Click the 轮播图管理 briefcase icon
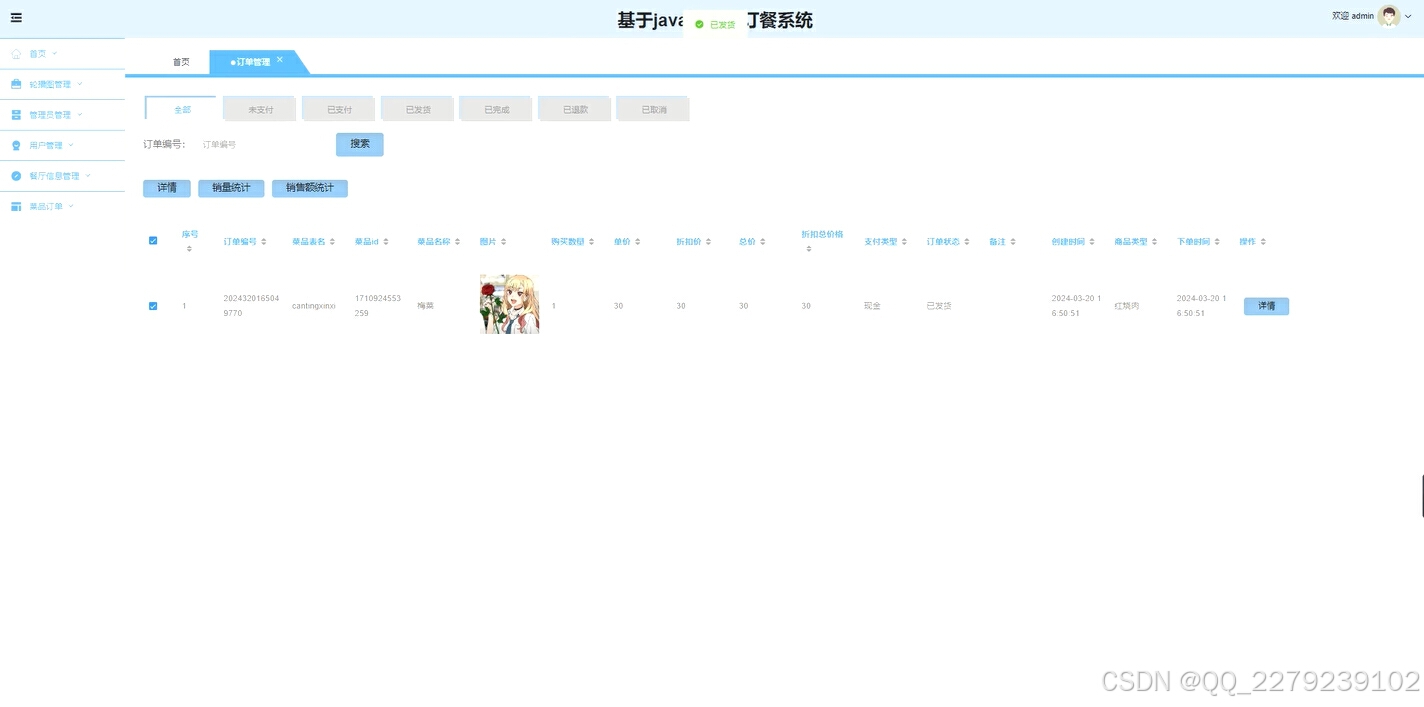1424x707 pixels. (x=16, y=84)
